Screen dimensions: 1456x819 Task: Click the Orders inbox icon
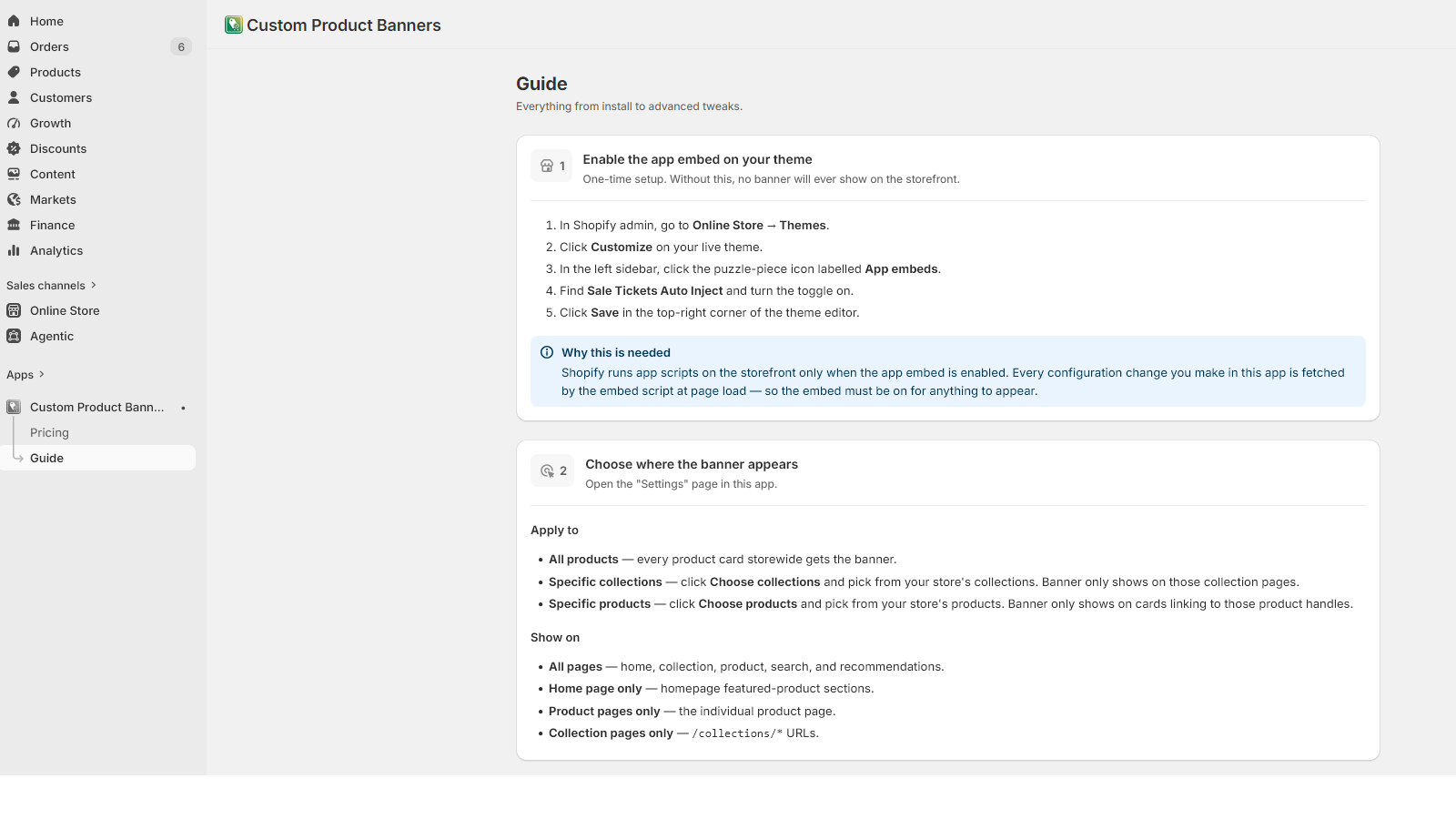coord(14,46)
